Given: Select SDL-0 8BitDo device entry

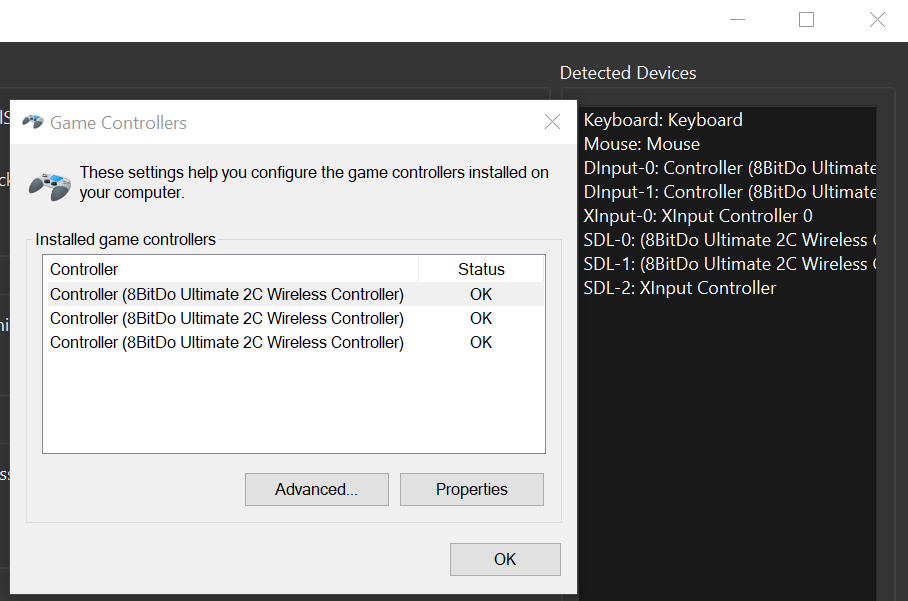Looking at the screenshot, I should pos(729,240).
